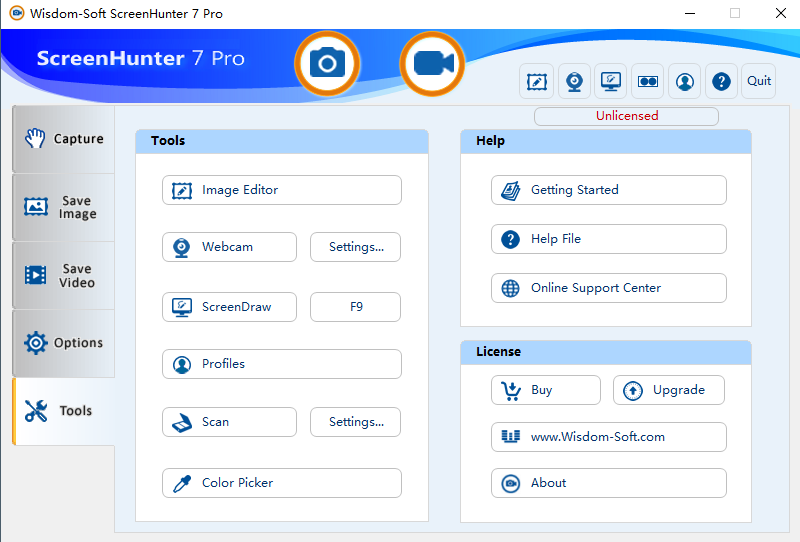Open the Scan Settings... button
Image resolution: width=800 pixels, height=542 pixels.
pos(356,422)
